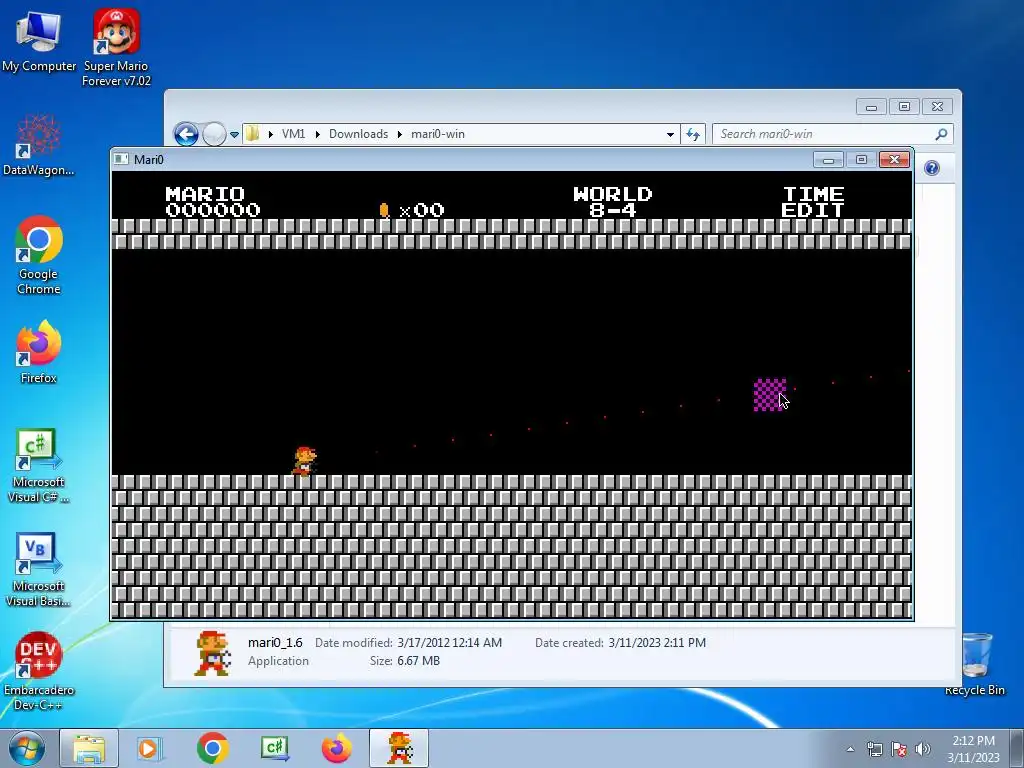This screenshot has width=1024, height=768.
Task: Click the Mari0 window title bar icon
Action: 121,159
